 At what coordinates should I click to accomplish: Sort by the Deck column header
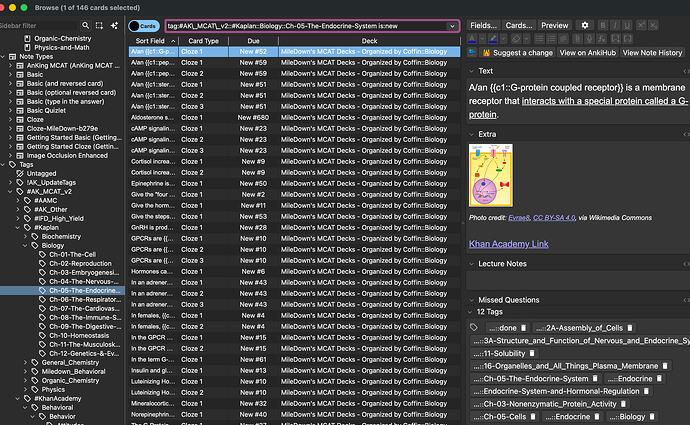pyautogui.click(x=369, y=41)
